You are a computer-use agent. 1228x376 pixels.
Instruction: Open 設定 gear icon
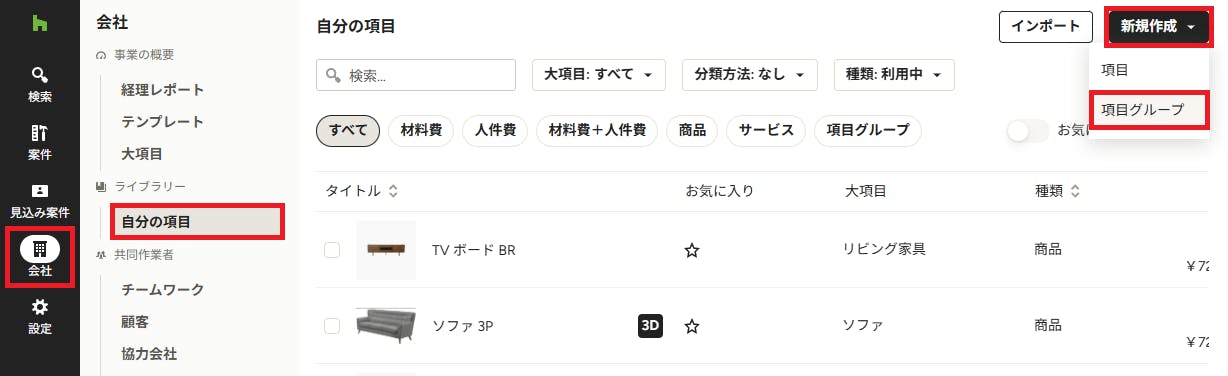coord(40,316)
